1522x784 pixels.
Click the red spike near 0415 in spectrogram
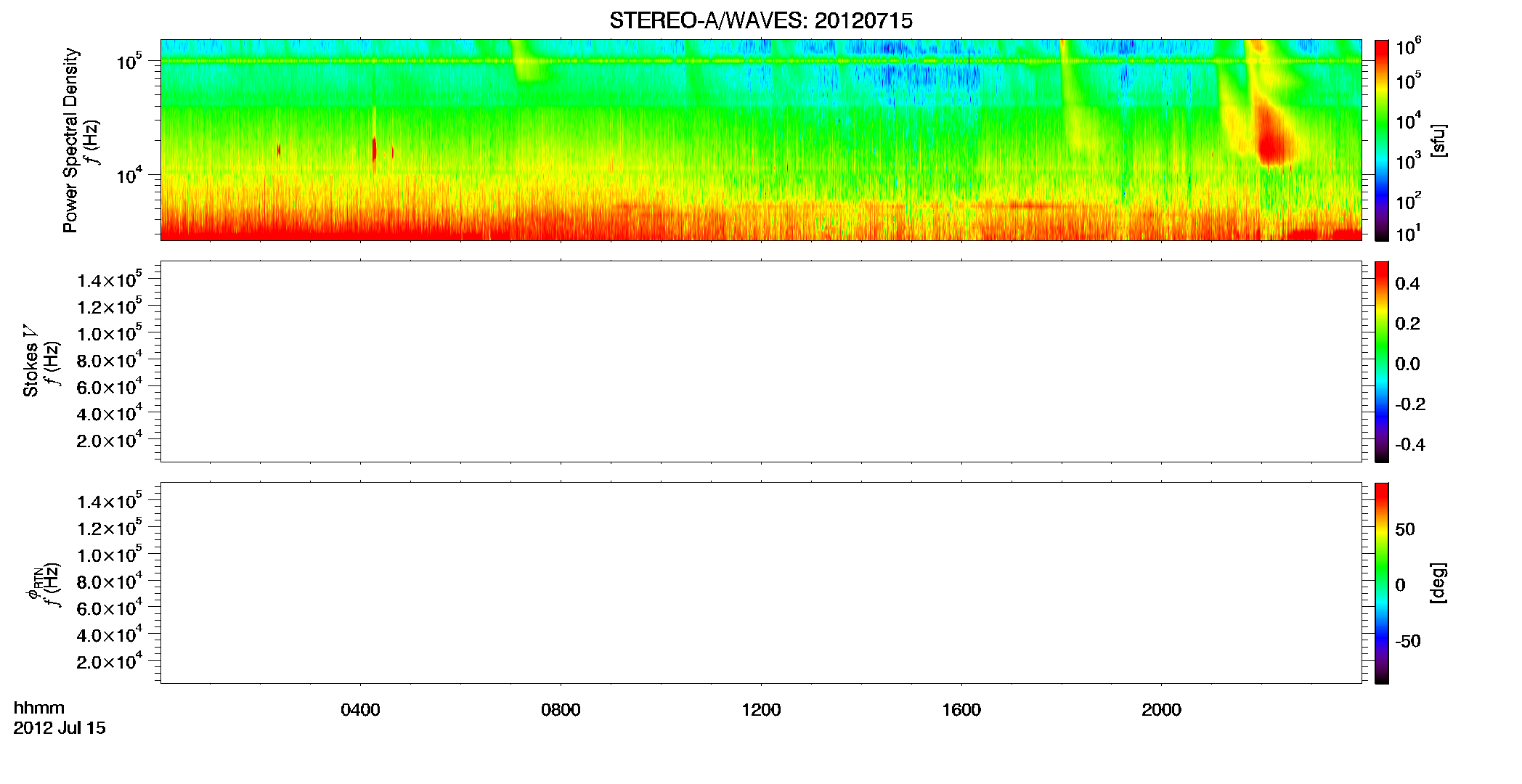(x=374, y=149)
